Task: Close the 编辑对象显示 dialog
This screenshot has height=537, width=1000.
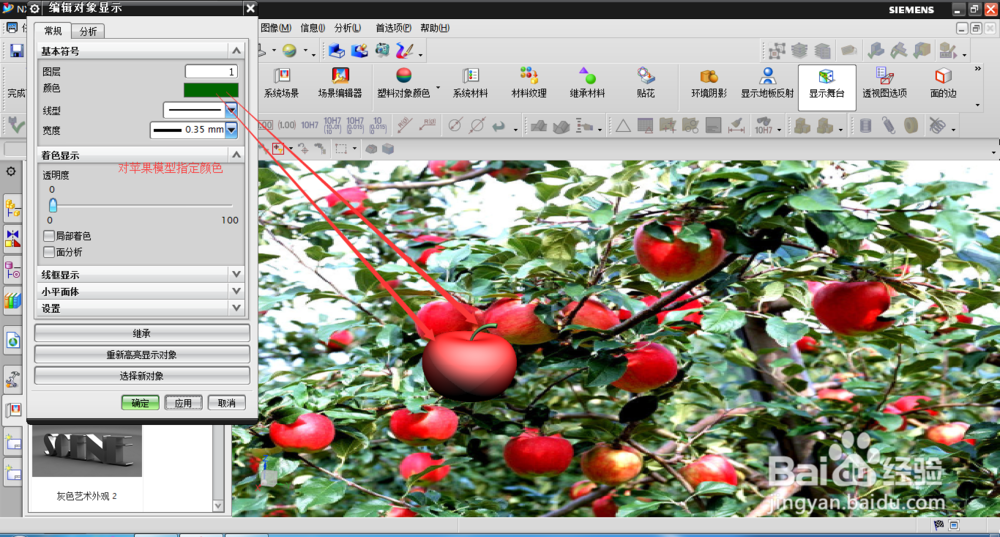Action: click(x=251, y=8)
